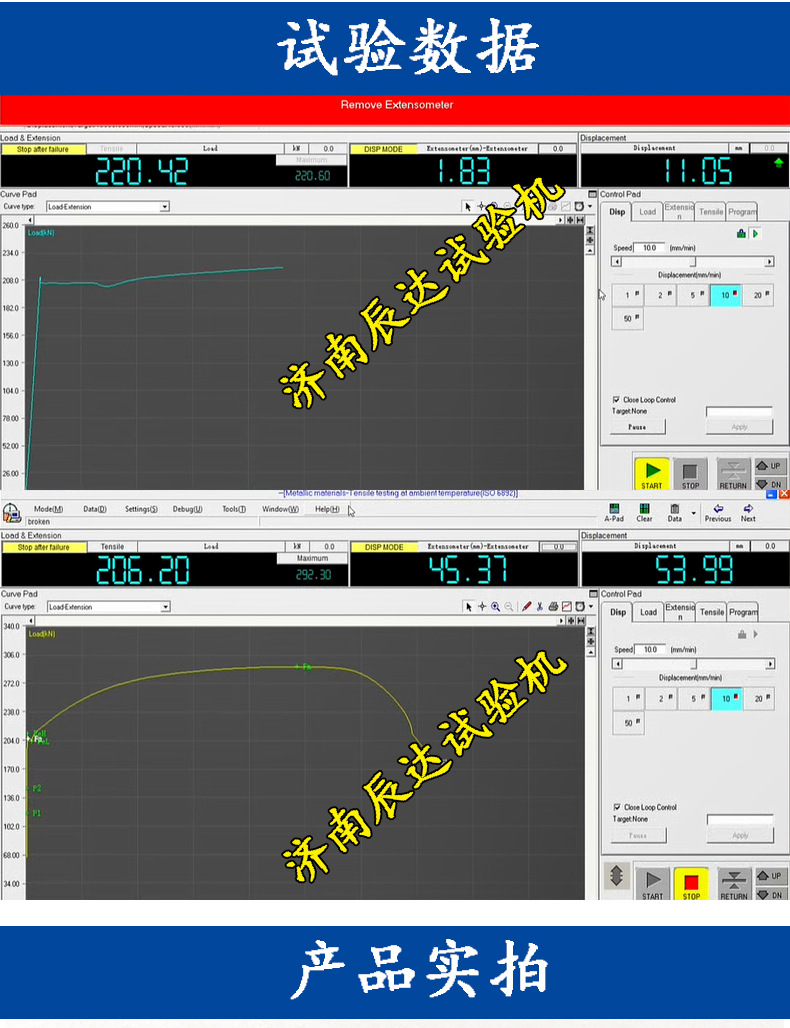
Task: Open the Data(D) menu
Action: pos(94,509)
